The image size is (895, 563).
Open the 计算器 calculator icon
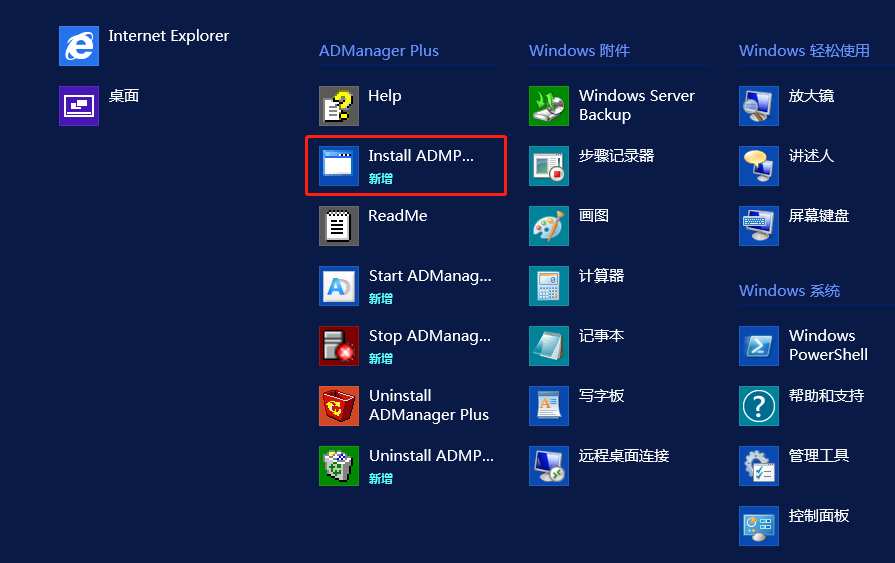[549, 285]
